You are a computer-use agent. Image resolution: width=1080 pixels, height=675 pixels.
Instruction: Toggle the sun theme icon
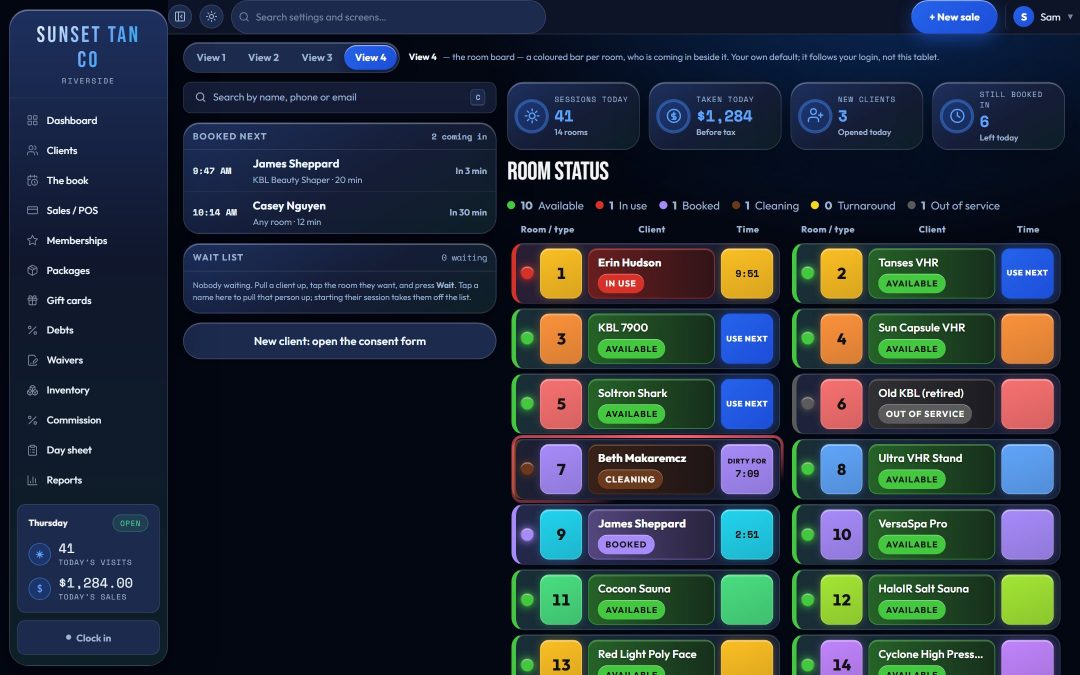click(211, 17)
